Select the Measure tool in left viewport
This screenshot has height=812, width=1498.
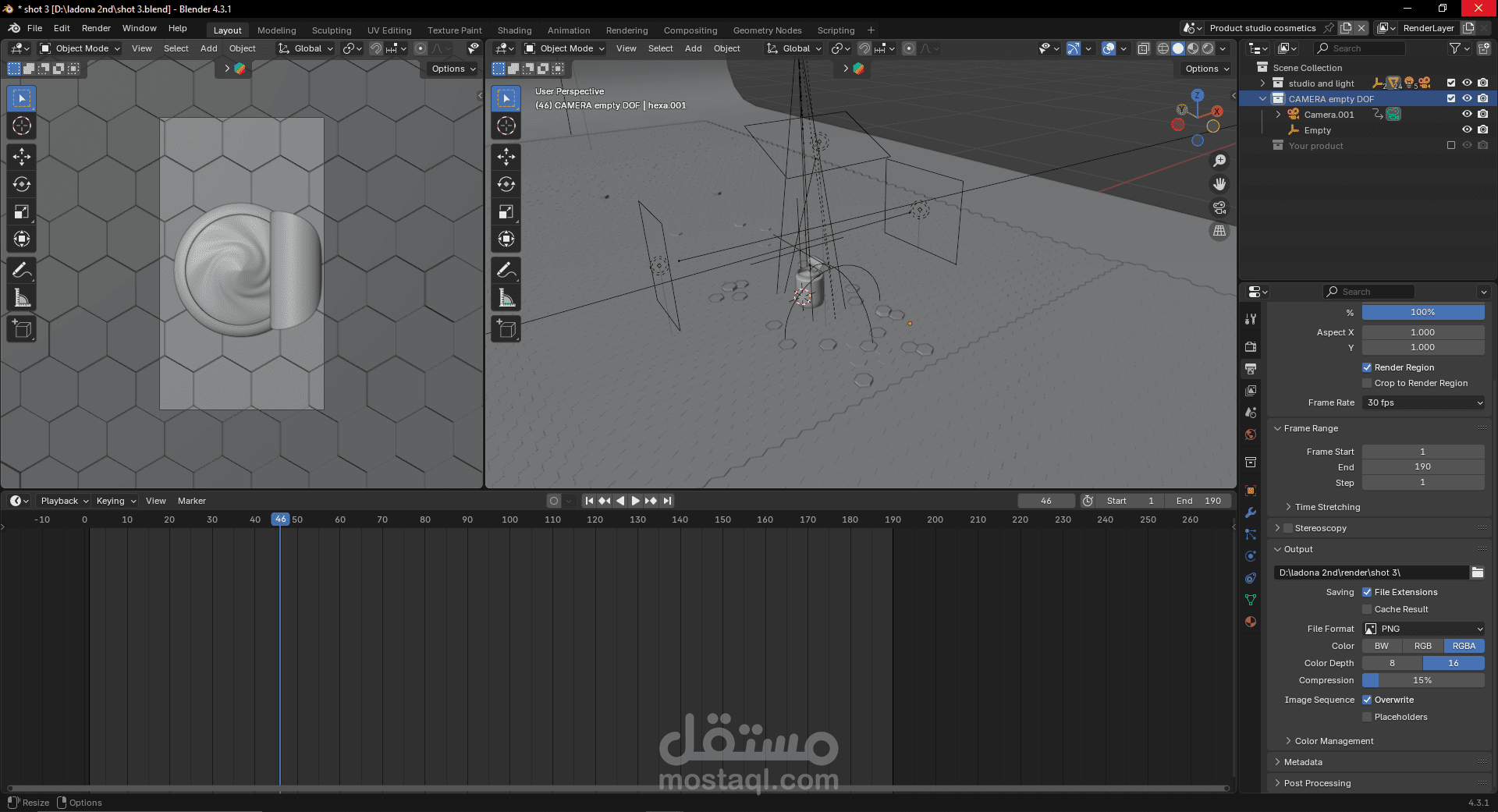tap(22, 298)
